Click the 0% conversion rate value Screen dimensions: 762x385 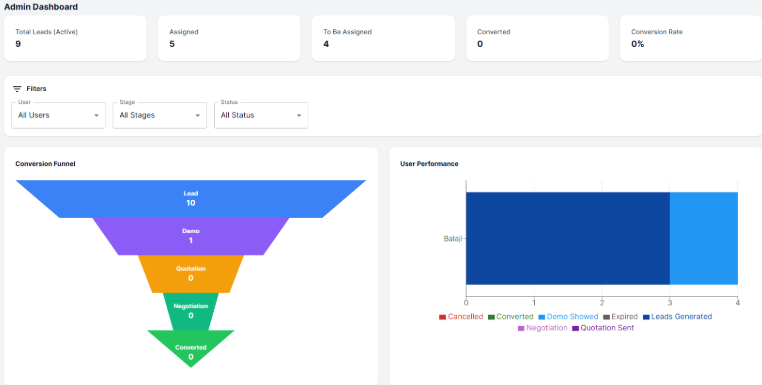click(x=638, y=44)
